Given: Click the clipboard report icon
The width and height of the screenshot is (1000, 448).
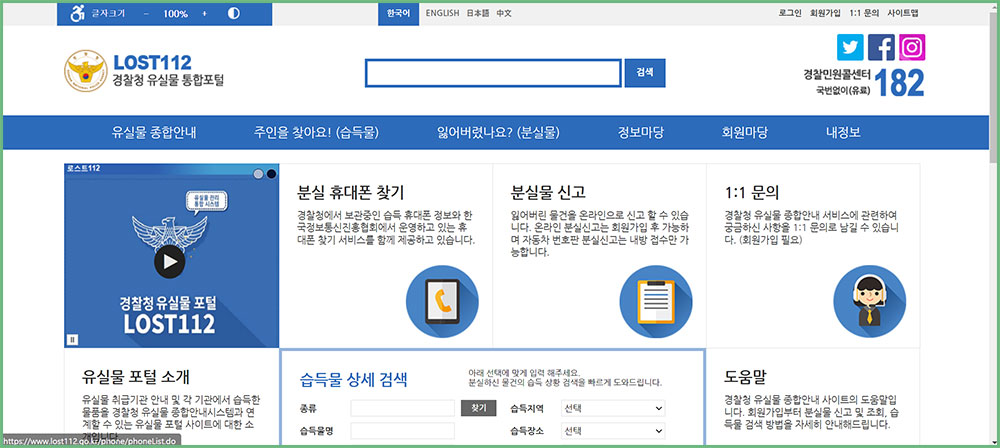Looking at the screenshot, I should pyautogui.click(x=656, y=301).
